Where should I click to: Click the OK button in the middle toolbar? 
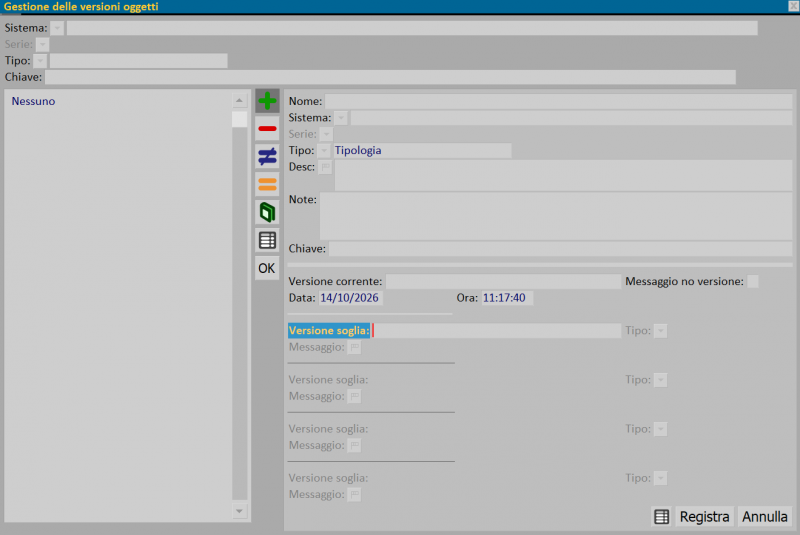(267, 268)
